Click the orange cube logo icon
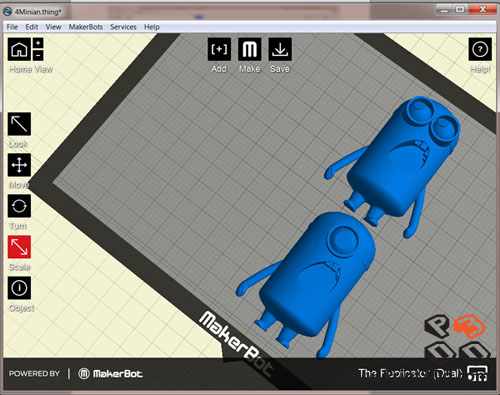500x395 pixels. [469, 325]
